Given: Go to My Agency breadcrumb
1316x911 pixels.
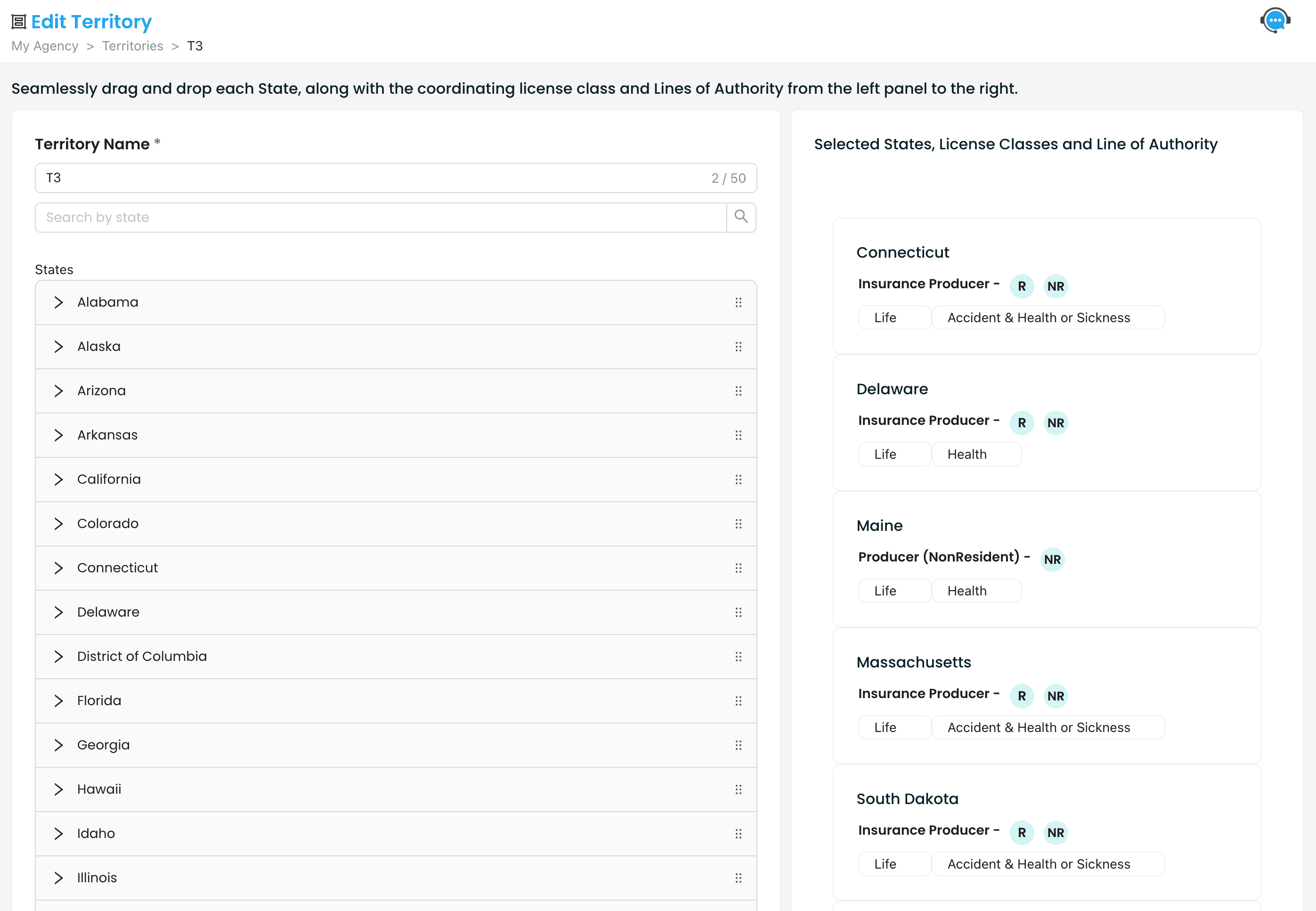Looking at the screenshot, I should (x=45, y=46).
